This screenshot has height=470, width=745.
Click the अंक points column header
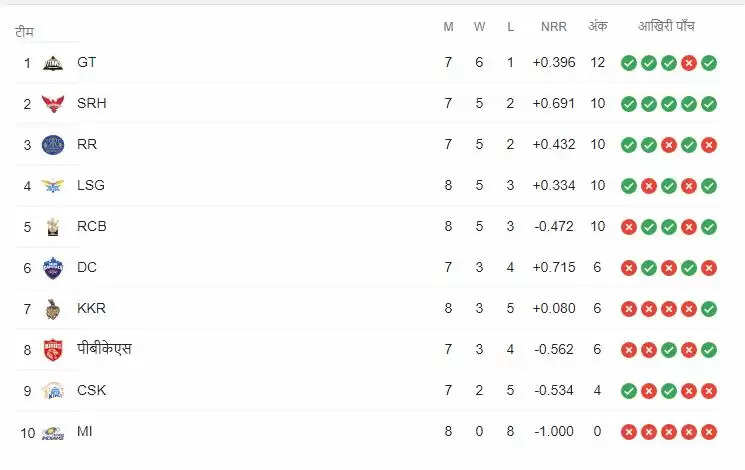pos(598,26)
